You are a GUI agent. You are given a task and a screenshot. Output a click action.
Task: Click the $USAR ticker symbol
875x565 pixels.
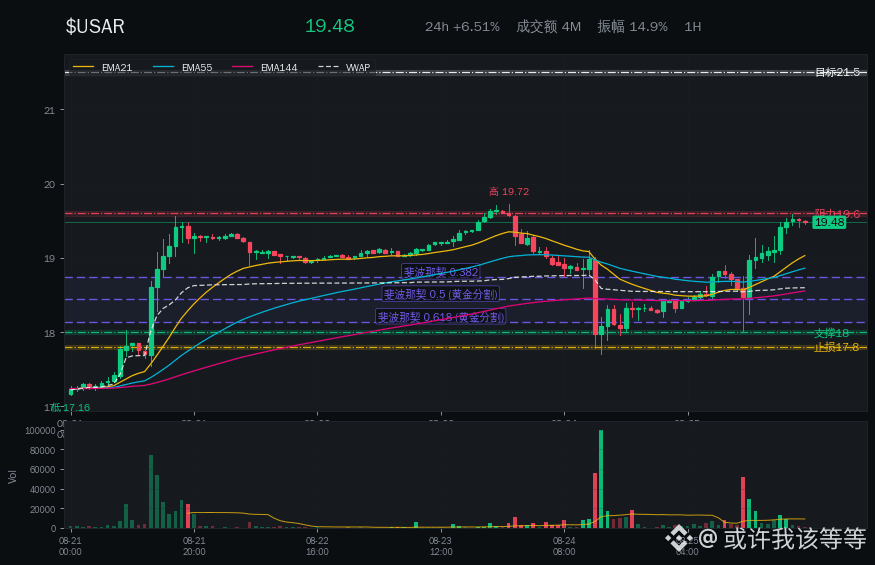point(95,26)
